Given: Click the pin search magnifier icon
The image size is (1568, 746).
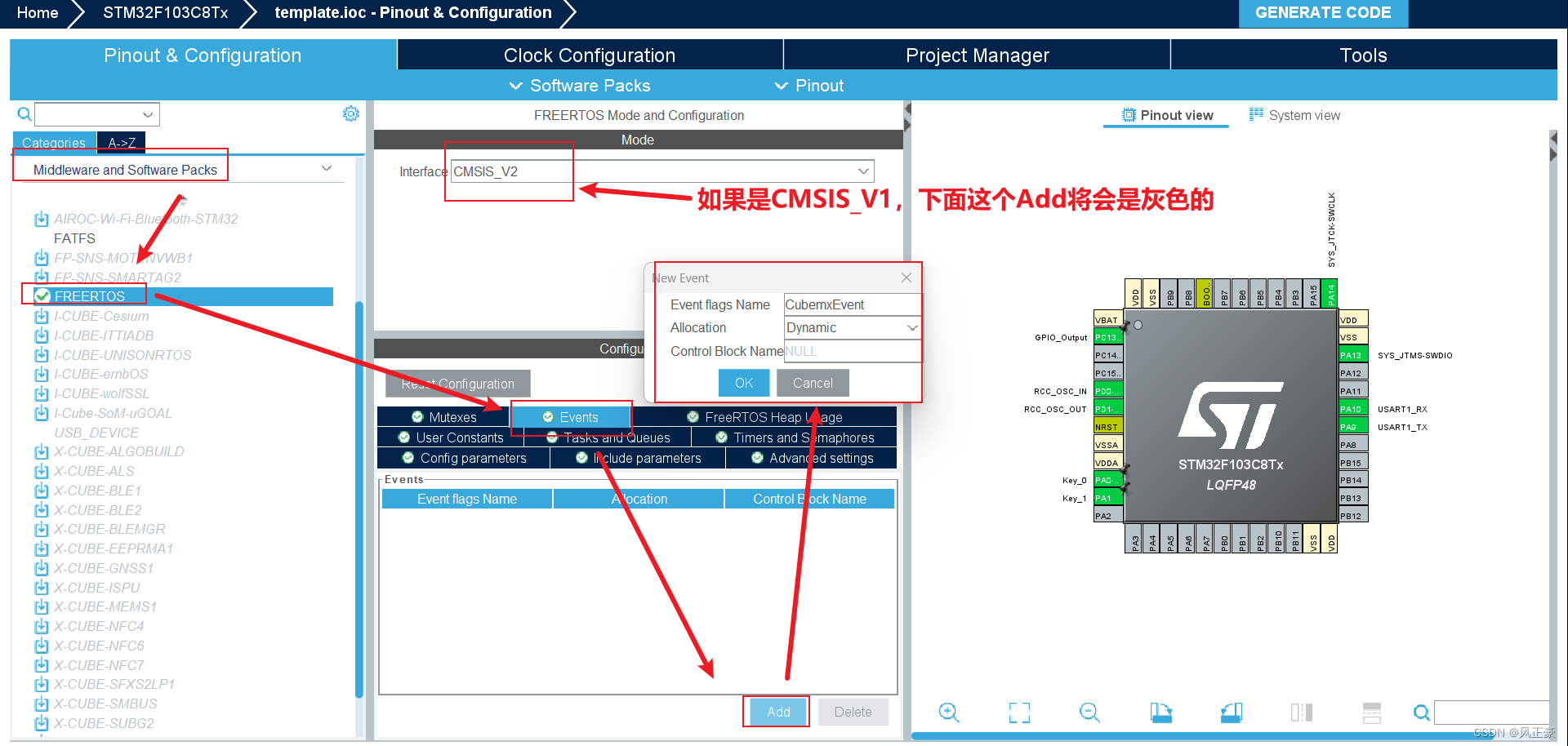Looking at the screenshot, I should coord(1422,713).
